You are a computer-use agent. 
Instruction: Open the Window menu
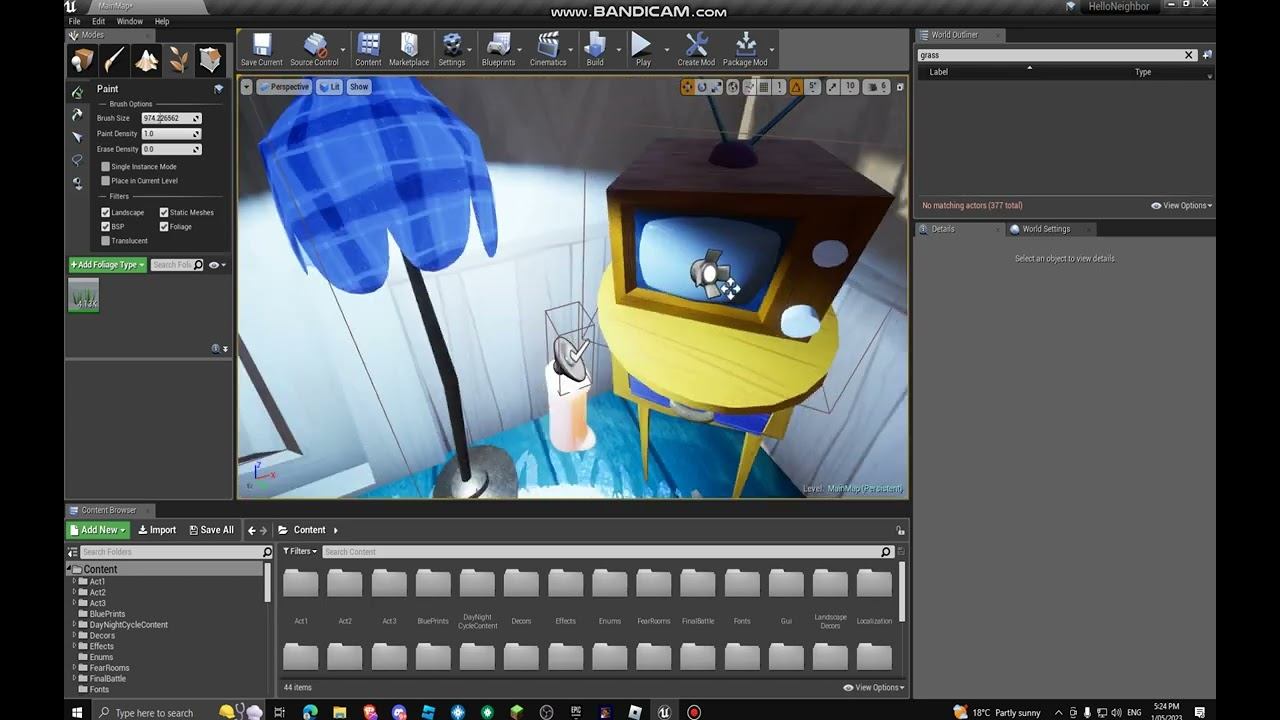pyautogui.click(x=130, y=21)
